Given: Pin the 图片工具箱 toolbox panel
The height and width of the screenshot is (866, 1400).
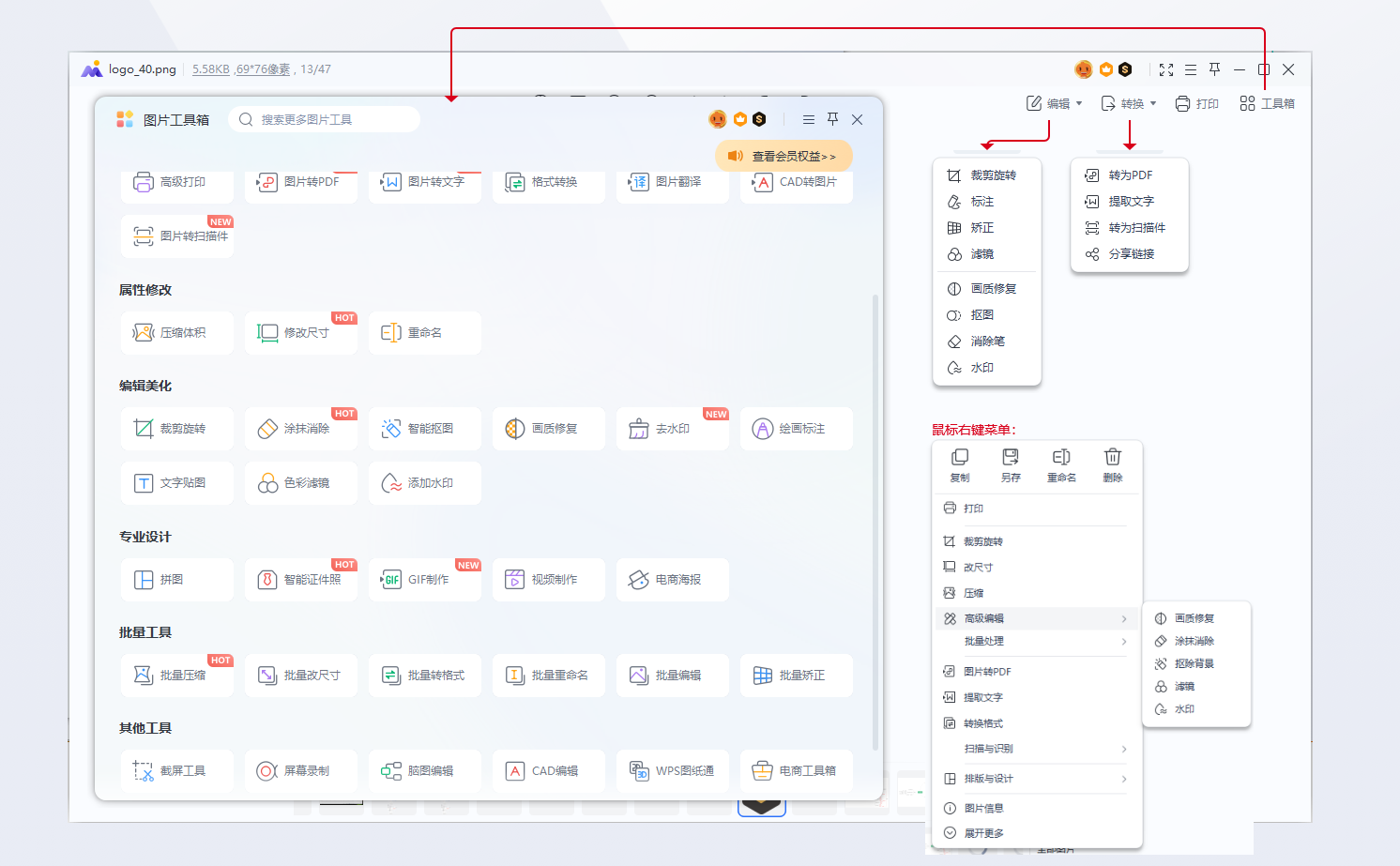Looking at the screenshot, I should 832,119.
